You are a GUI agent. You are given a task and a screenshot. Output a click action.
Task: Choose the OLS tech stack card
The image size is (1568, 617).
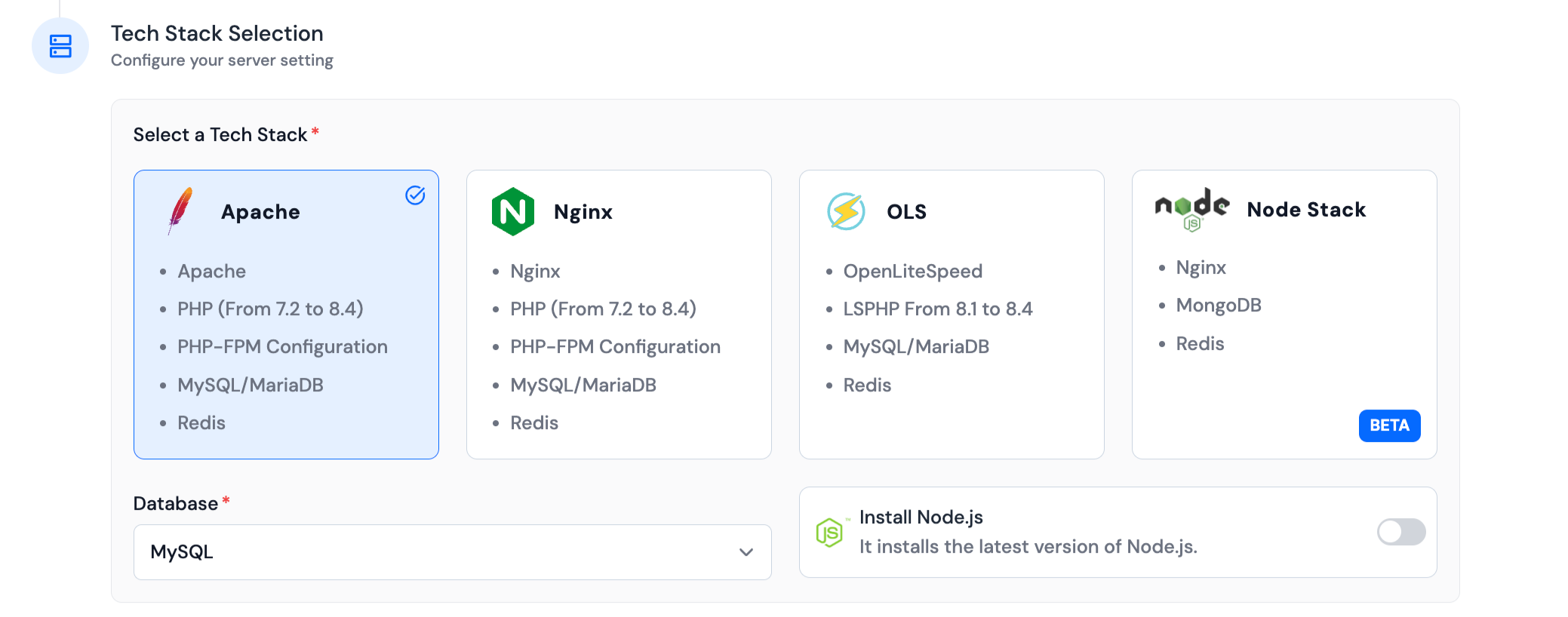(x=952, y=314)
